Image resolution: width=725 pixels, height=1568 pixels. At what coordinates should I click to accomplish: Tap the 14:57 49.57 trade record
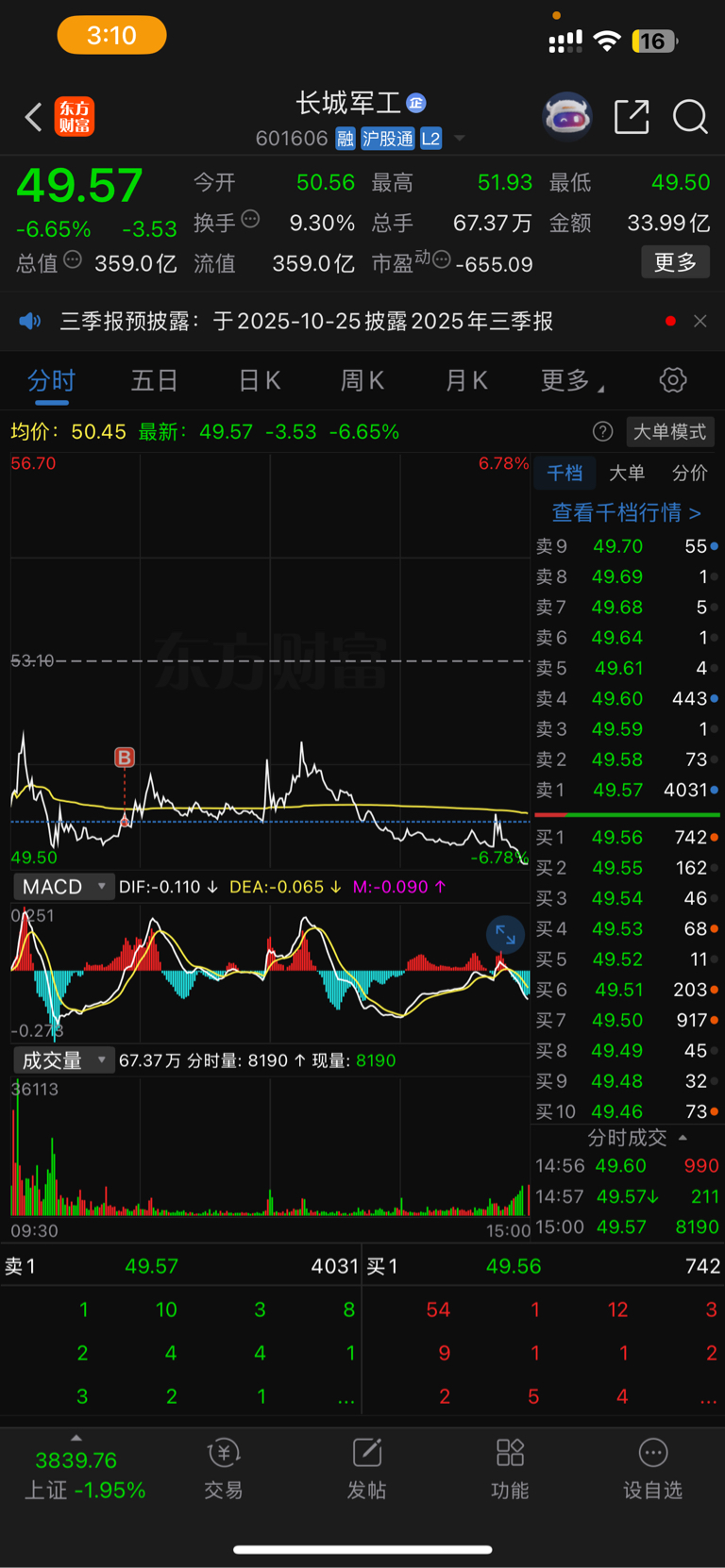pyautogui.click(x=627, y=1197)
